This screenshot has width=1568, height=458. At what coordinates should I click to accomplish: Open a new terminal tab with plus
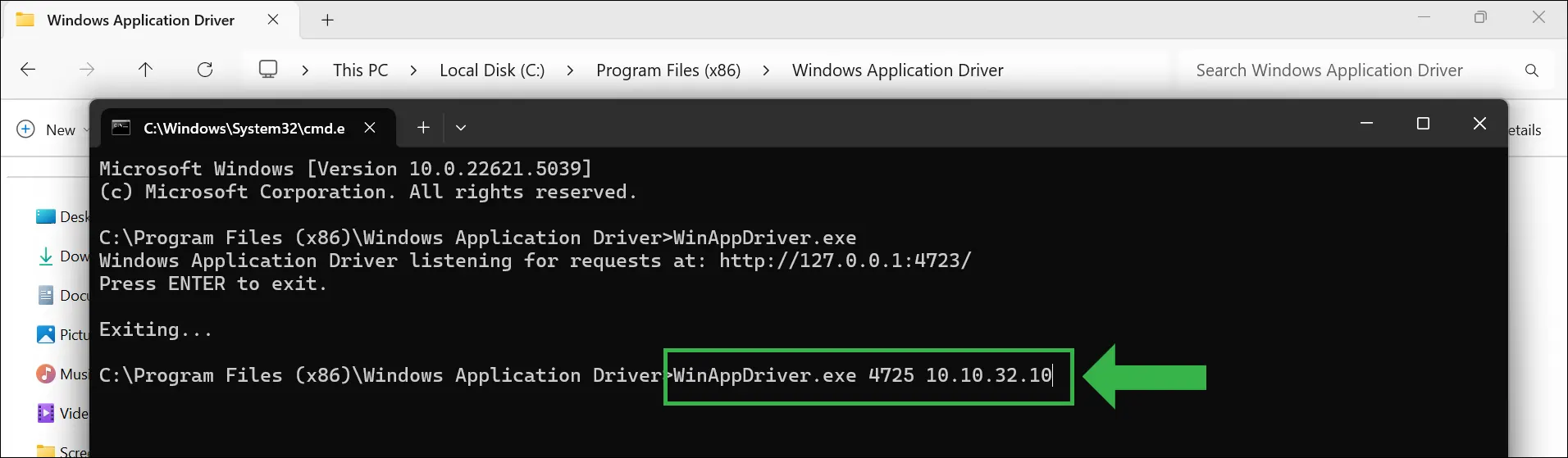click(x=423, y=127)
